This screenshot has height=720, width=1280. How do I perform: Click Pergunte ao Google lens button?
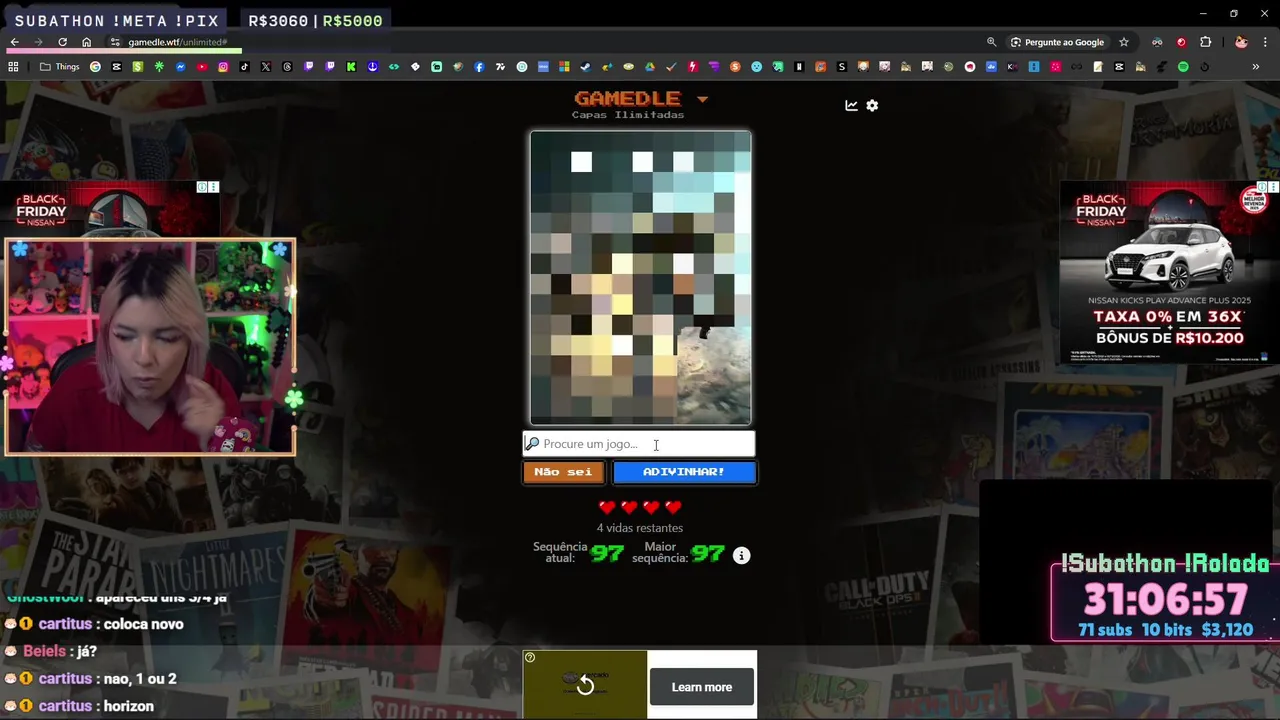pyautogui.click(x=1057, y=42)
